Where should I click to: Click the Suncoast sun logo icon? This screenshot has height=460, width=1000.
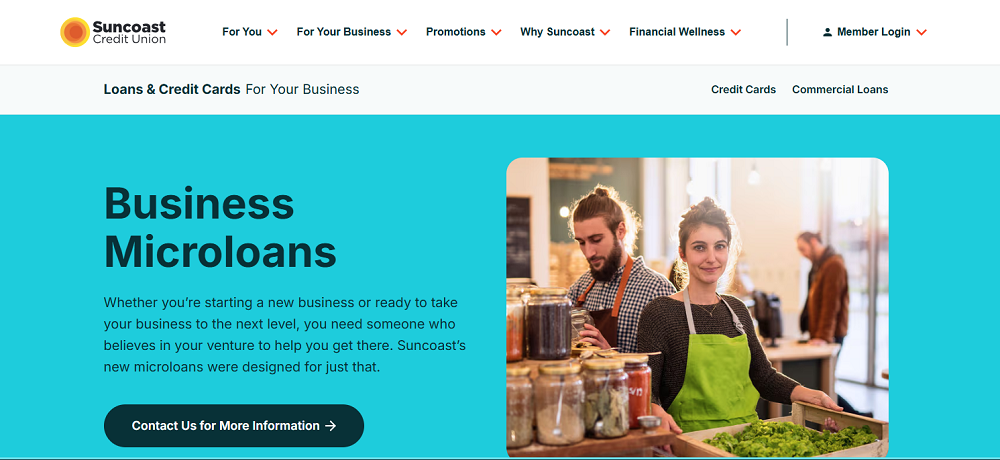point(75,32)
